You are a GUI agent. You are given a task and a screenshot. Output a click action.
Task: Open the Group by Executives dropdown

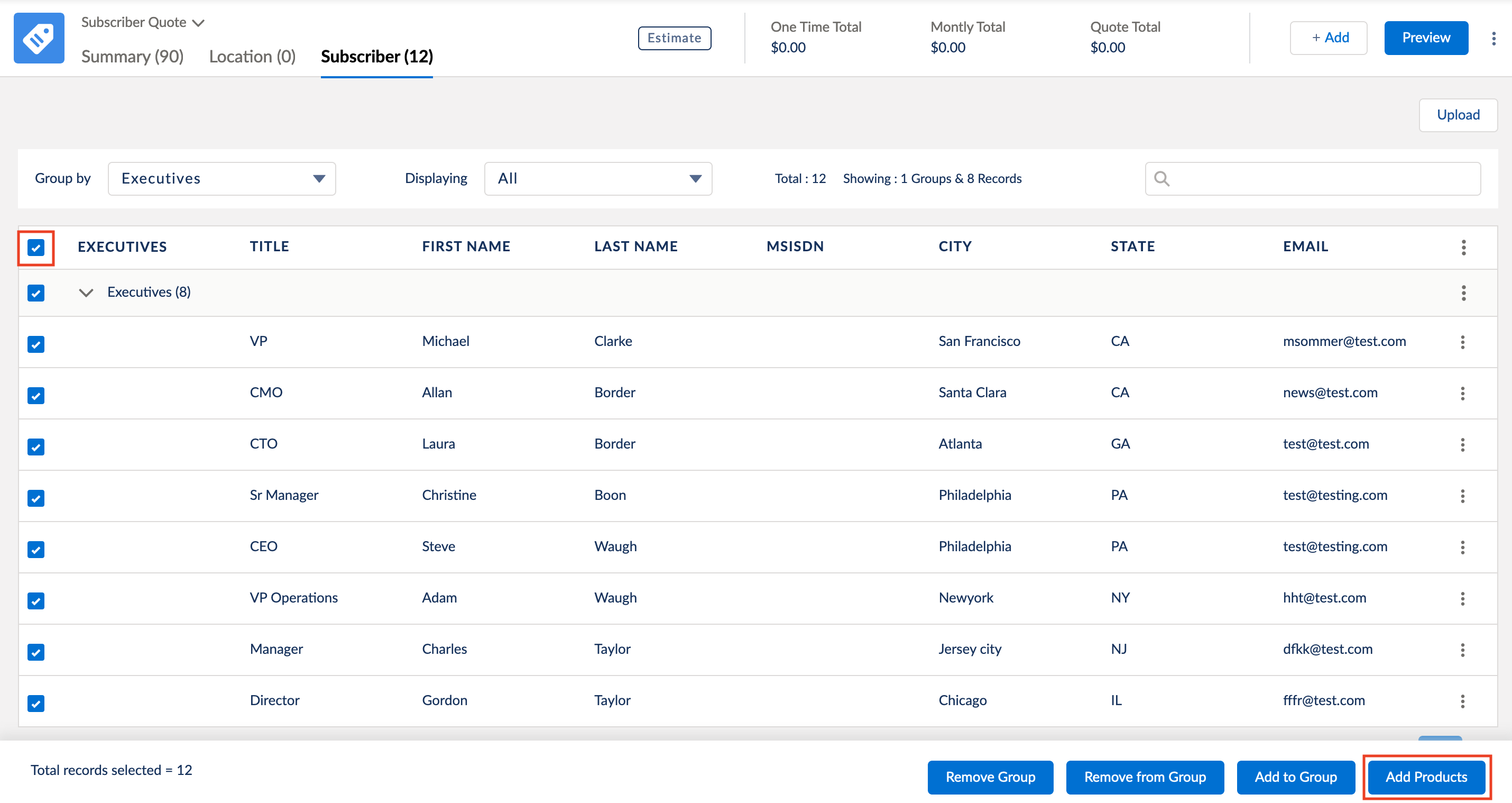222,179
